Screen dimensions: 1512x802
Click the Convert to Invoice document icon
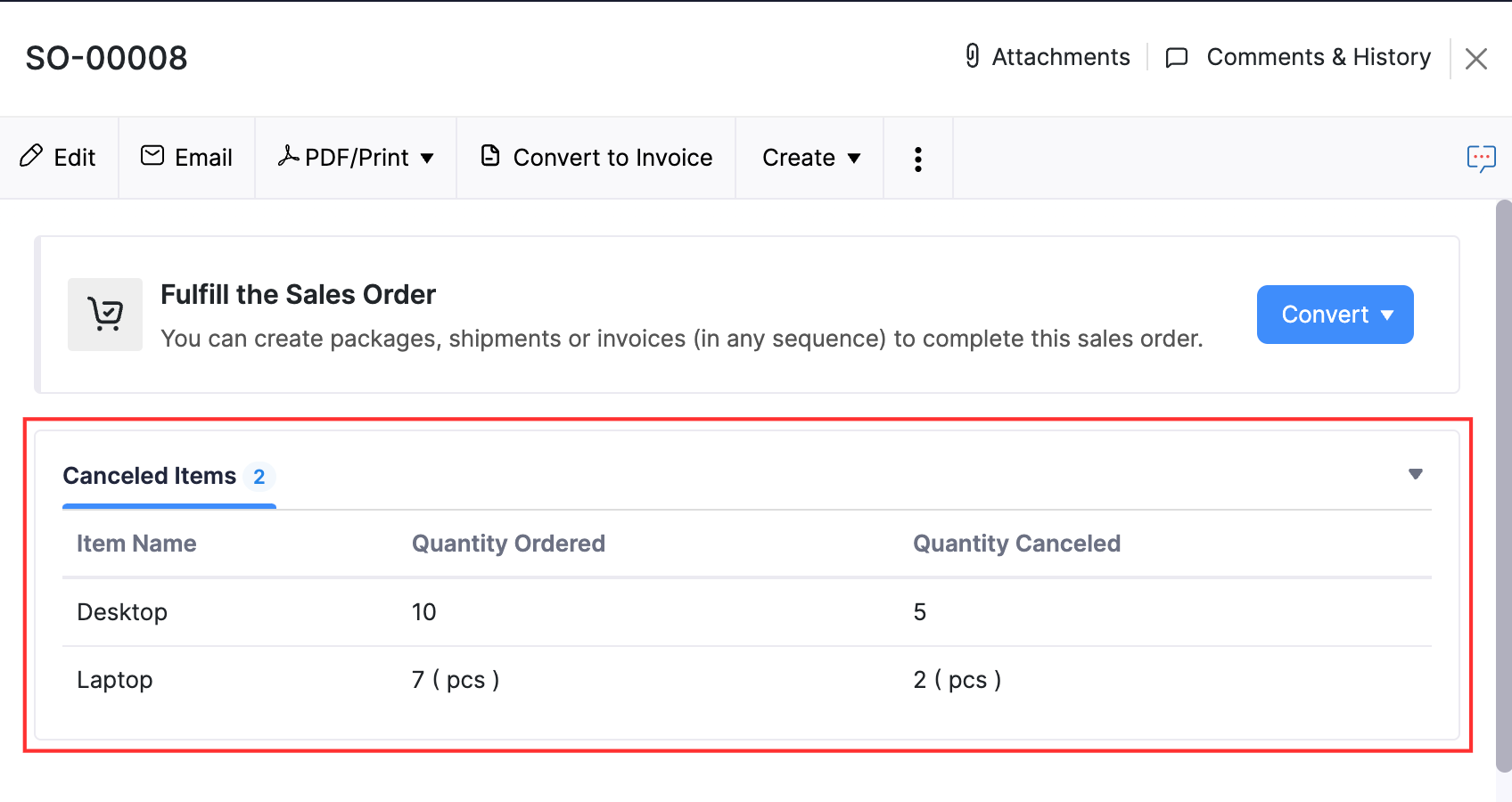pos(491,155)
